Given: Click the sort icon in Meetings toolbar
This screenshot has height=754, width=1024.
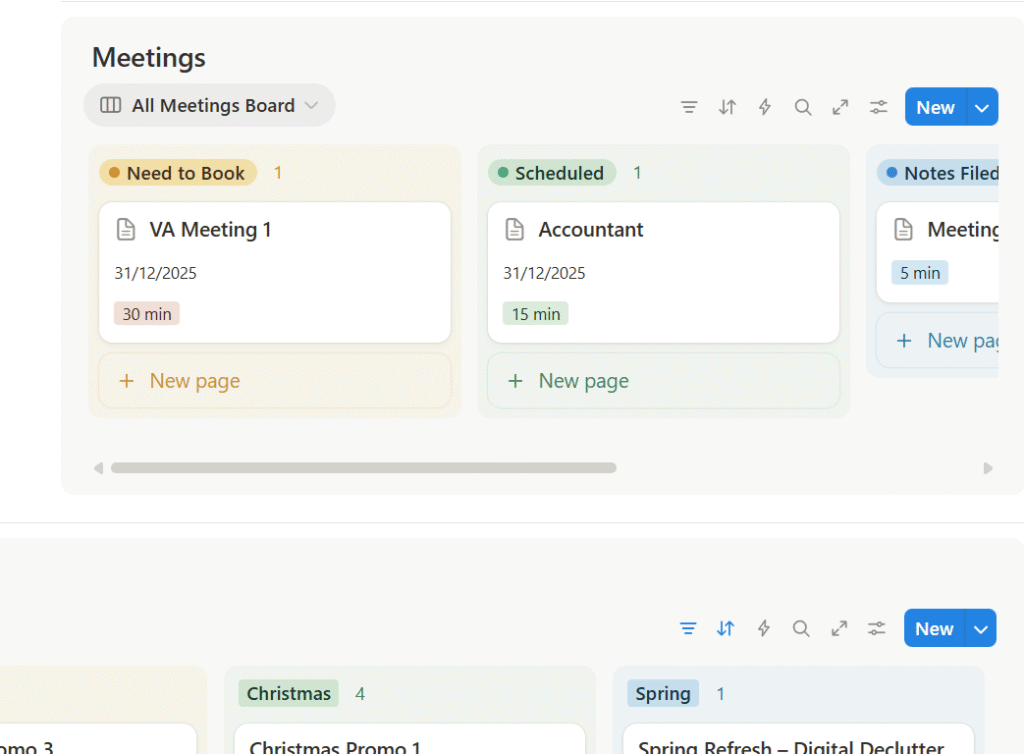Looking at the screenshot, I should click(727, 107).
